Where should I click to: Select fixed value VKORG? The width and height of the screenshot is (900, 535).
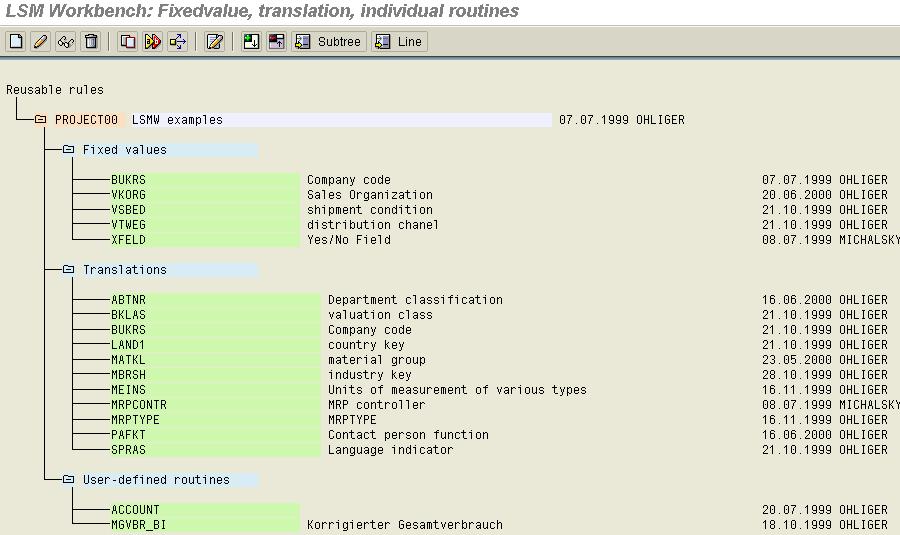205,195
